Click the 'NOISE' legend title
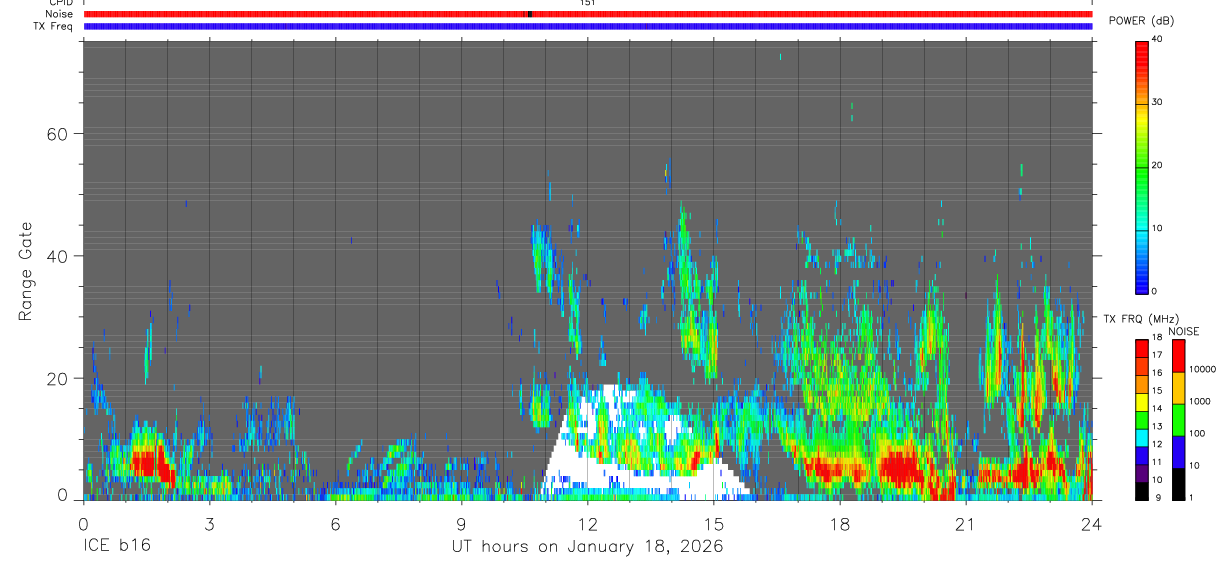Screen dimensions: 1228x567 [x=1184, y=331]
